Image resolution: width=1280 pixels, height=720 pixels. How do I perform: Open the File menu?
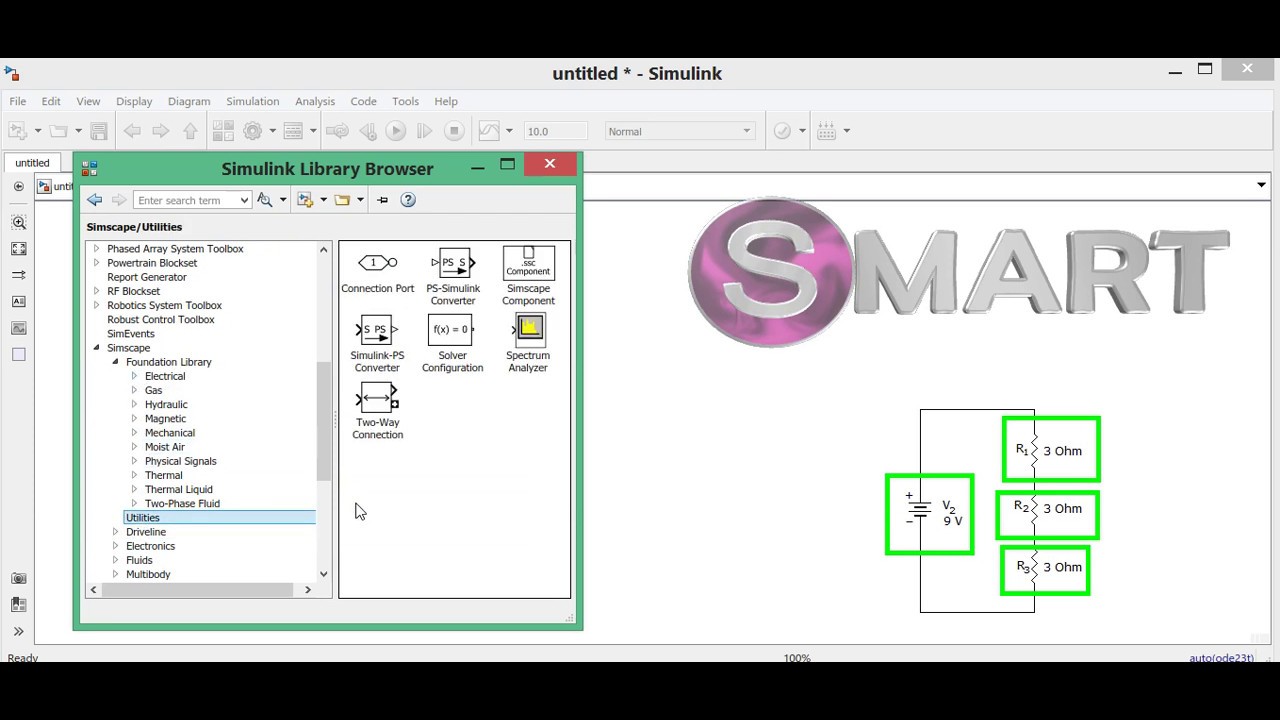[18, 101]
